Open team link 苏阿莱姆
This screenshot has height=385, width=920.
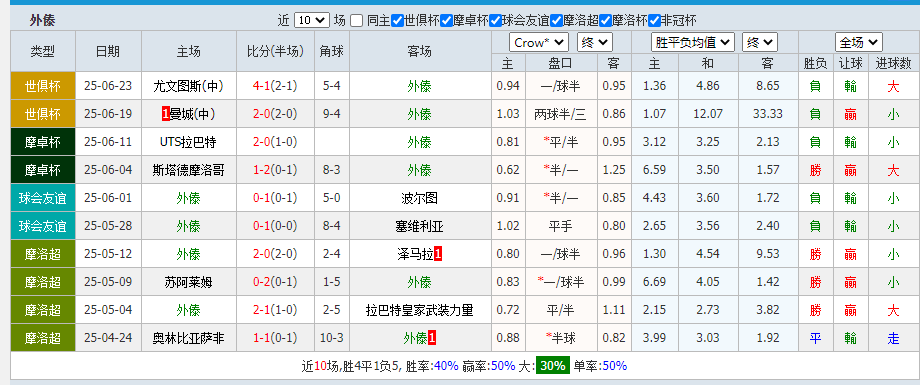tap(188, 282)
